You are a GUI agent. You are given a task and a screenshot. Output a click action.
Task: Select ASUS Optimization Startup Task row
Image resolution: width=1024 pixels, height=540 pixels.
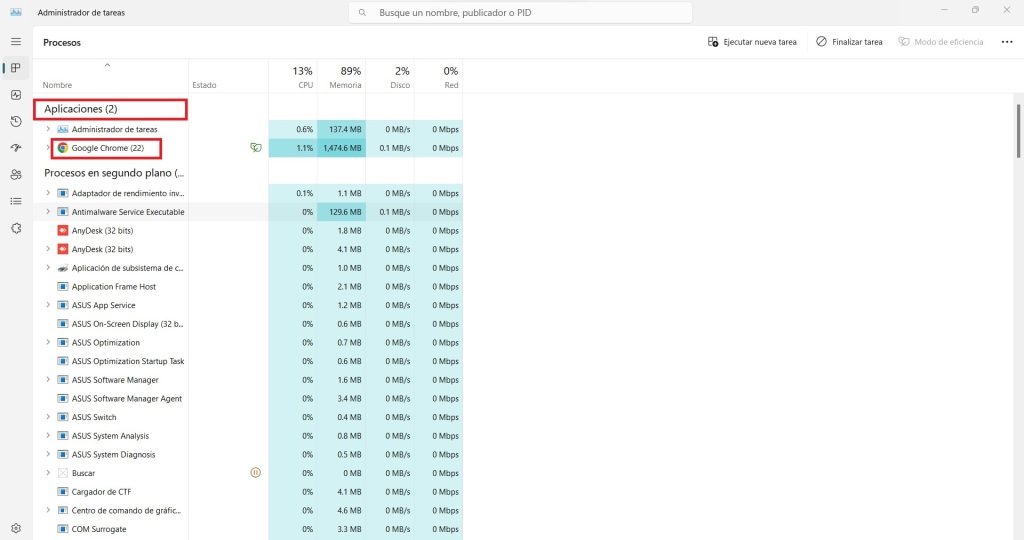(248, 361)
